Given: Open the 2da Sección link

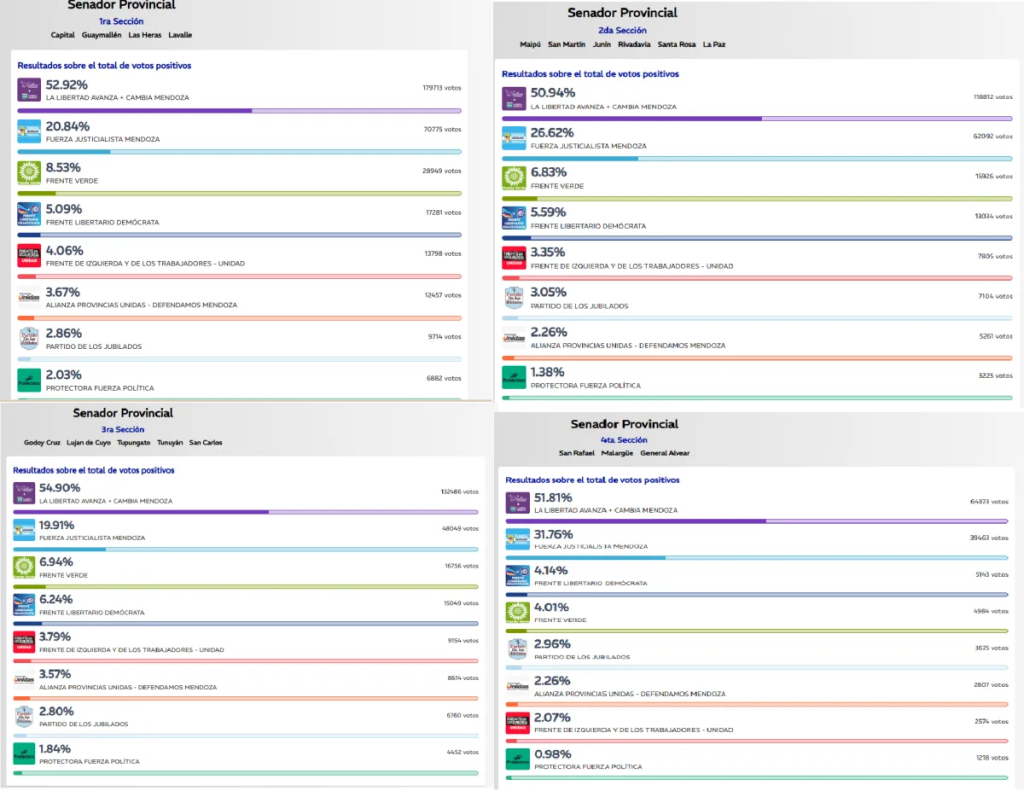Looking at the screenshot, I should coord(622,31).
